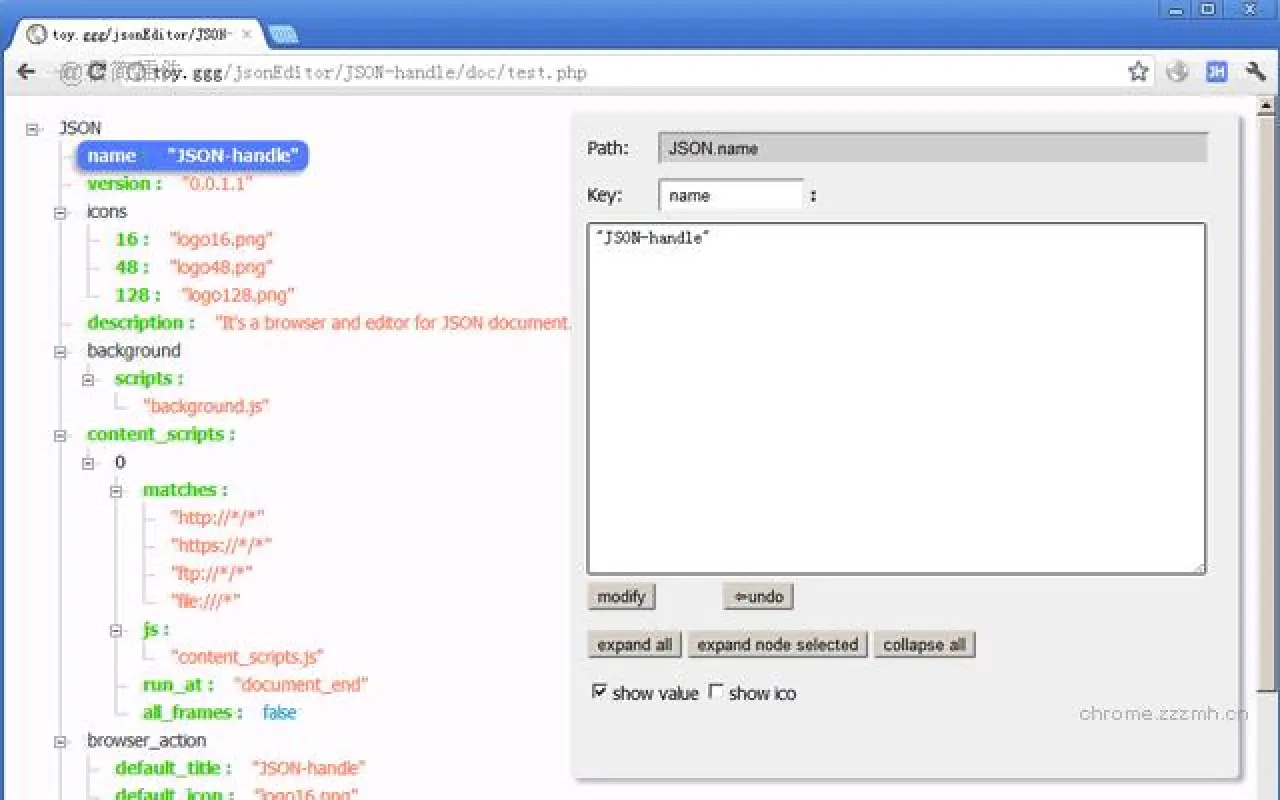This screenshot has width=1280, height=800.
Task: Collapse the content_scripts node
Action: (x=59, y=434)
